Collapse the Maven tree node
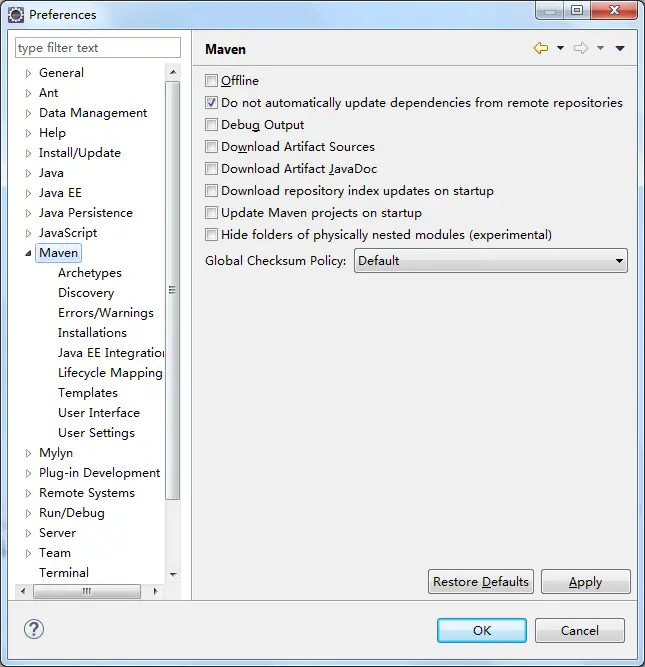Image resolution: width=645 pixels, height=667 pixels. pyautogui.click(x=29, y=253)
